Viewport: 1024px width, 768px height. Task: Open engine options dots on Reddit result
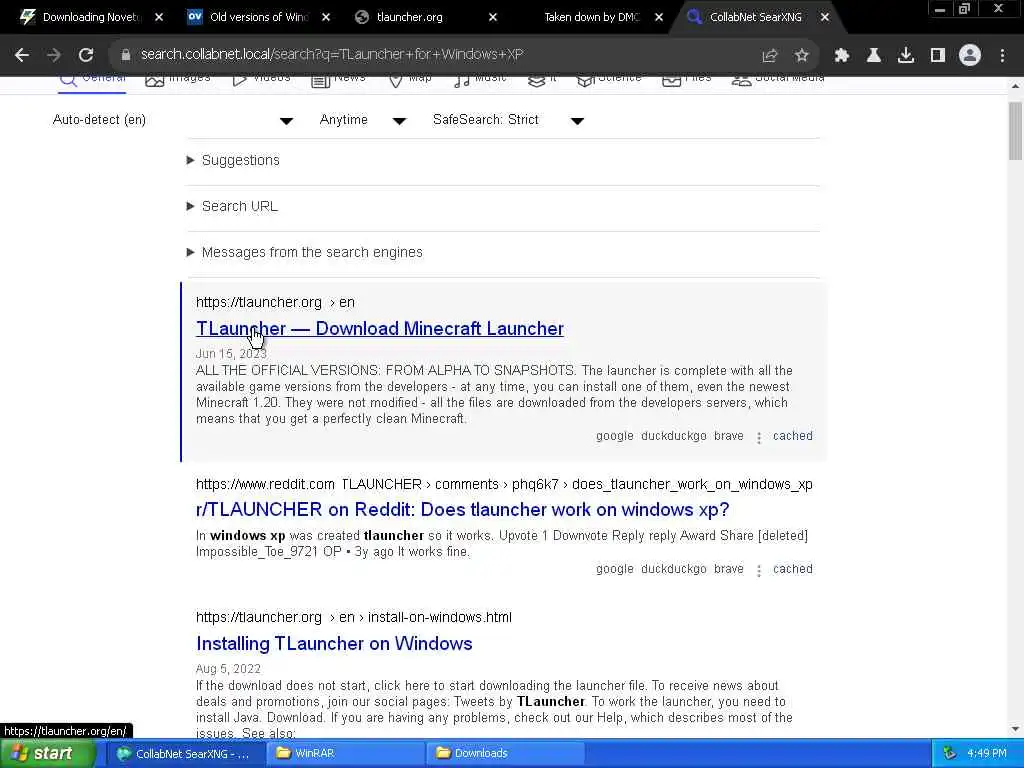pos(759,571)
